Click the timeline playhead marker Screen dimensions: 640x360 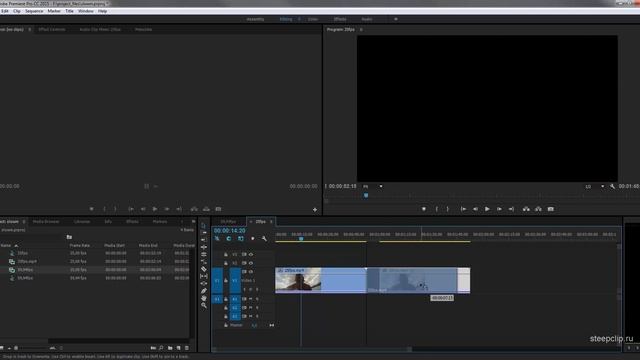coord(301,238)
